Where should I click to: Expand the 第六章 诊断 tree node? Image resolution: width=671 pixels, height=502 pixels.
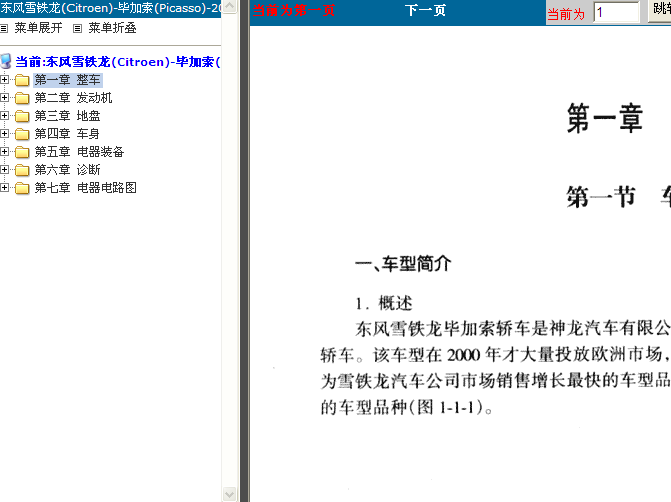(4, 169)
